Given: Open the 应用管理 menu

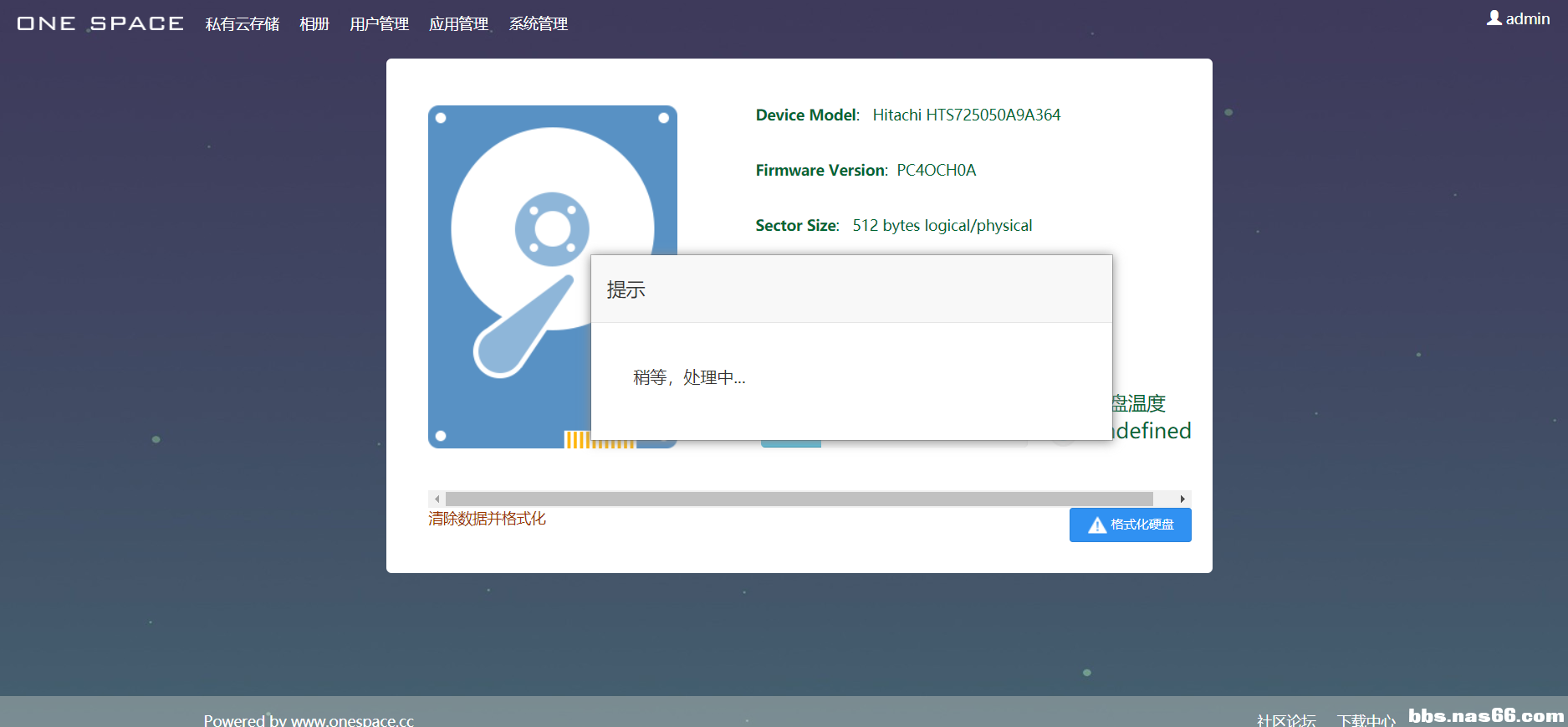Looking at the screenshot, I should click(x=458, y=24).
